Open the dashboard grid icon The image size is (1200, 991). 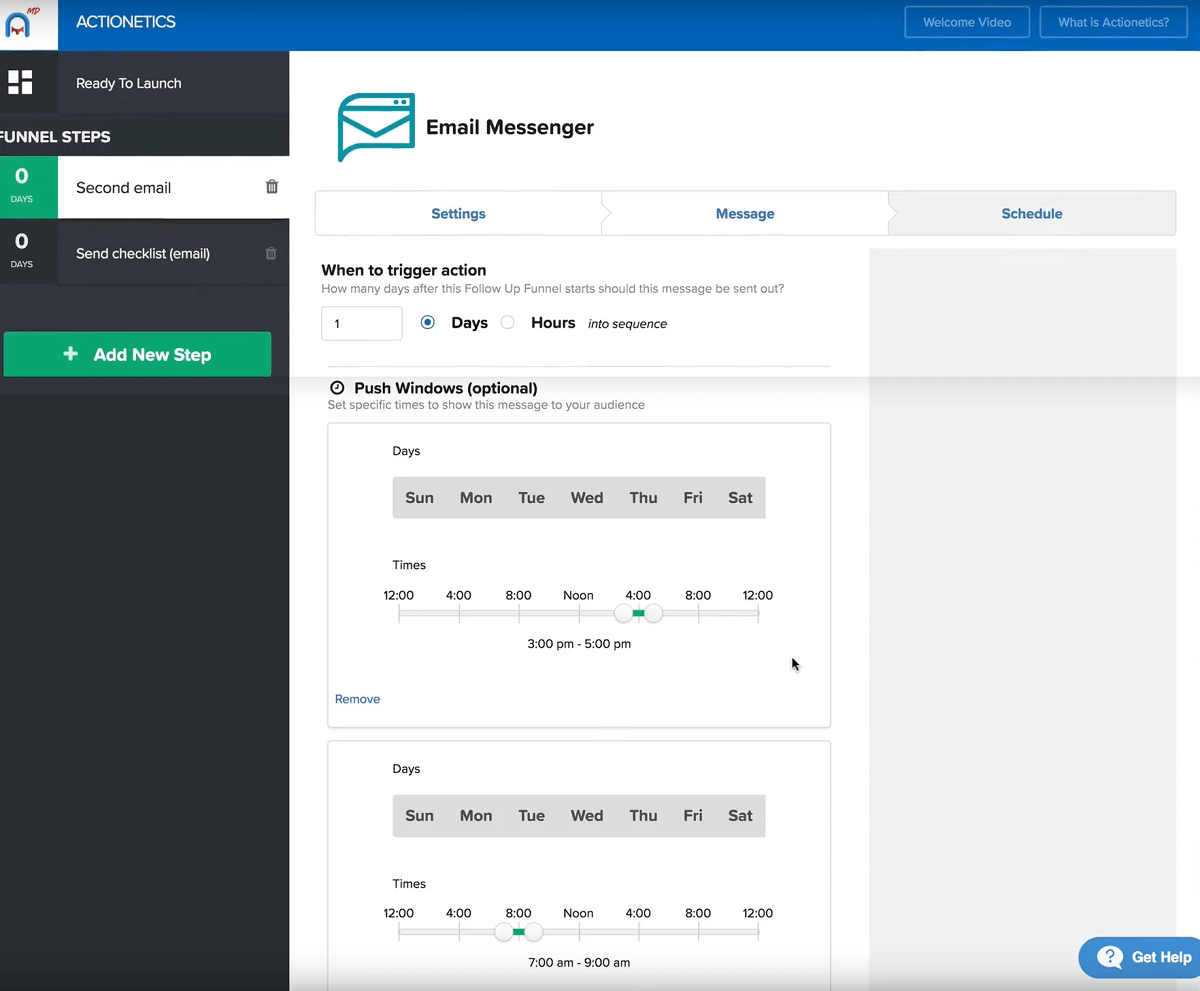coord(20,83)
